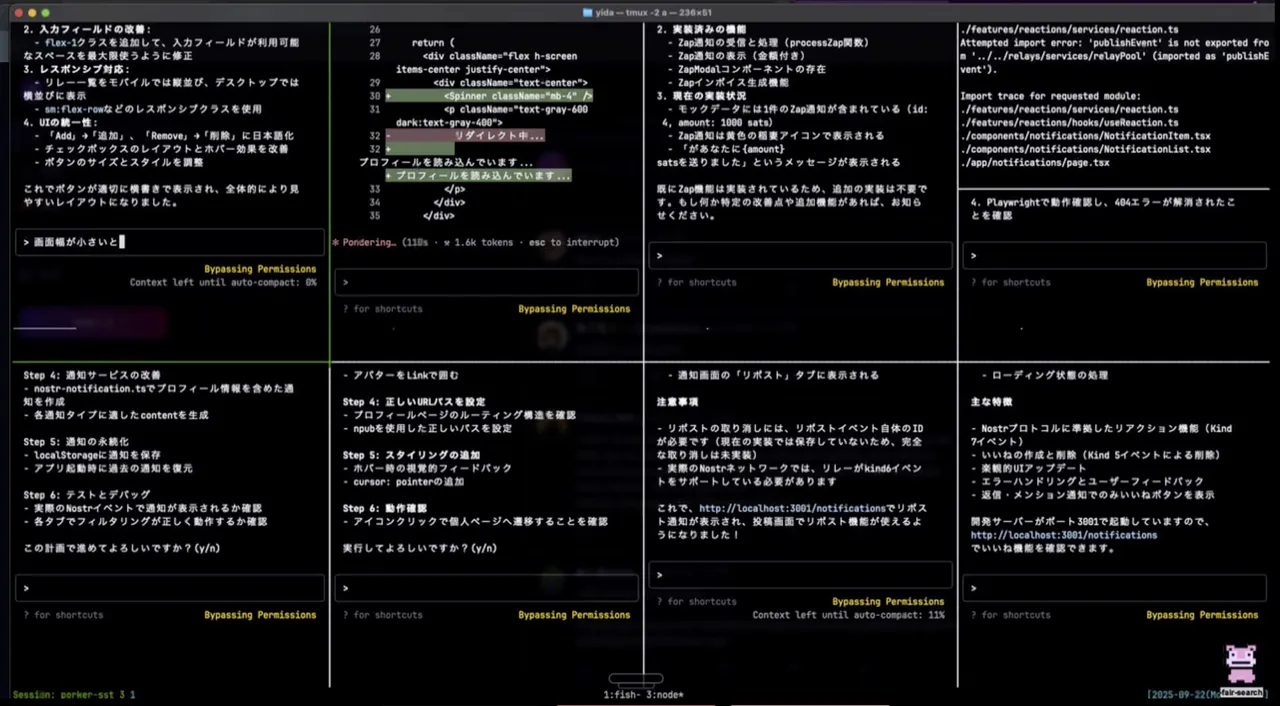Focus the prompt below この計画で進めてよろしいですか

coord(168,588)
